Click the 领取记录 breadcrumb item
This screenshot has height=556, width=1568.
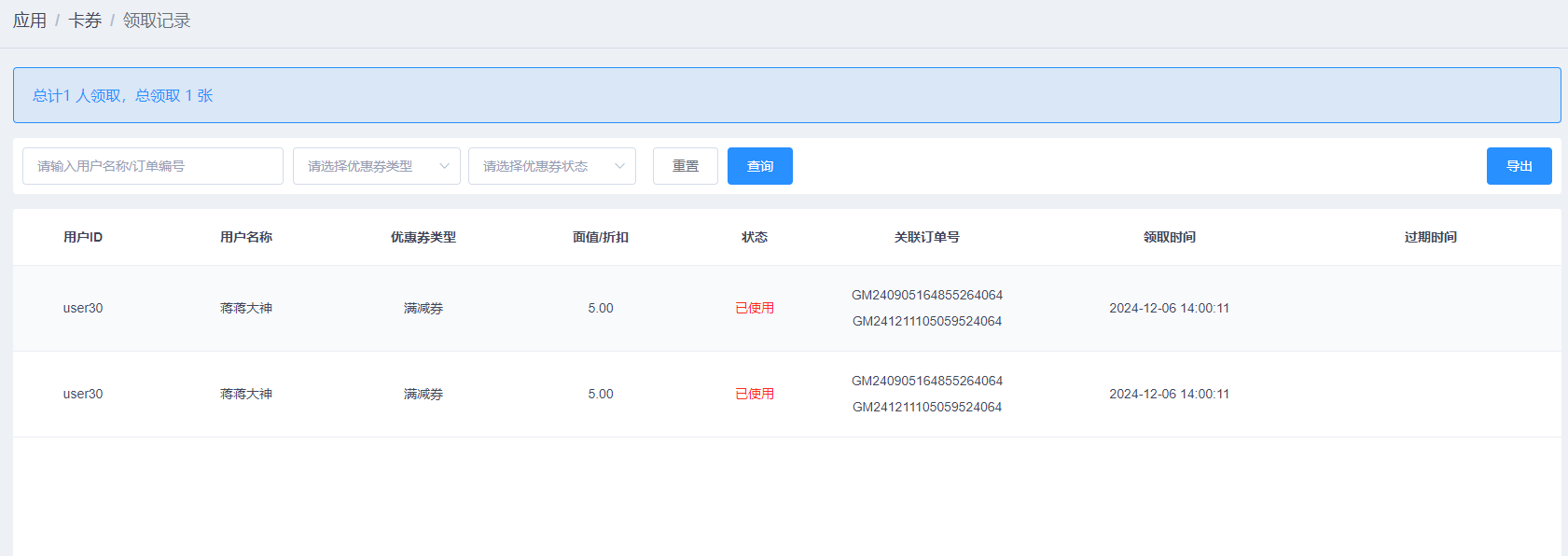click(157, 21)
